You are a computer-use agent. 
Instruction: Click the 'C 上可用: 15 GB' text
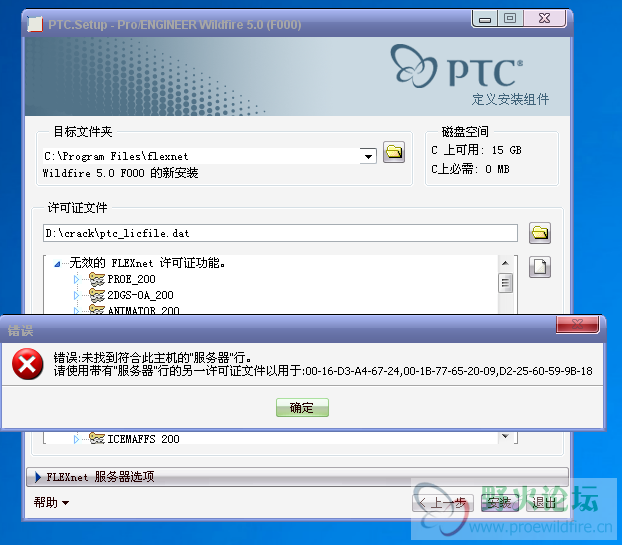point(476,150)
